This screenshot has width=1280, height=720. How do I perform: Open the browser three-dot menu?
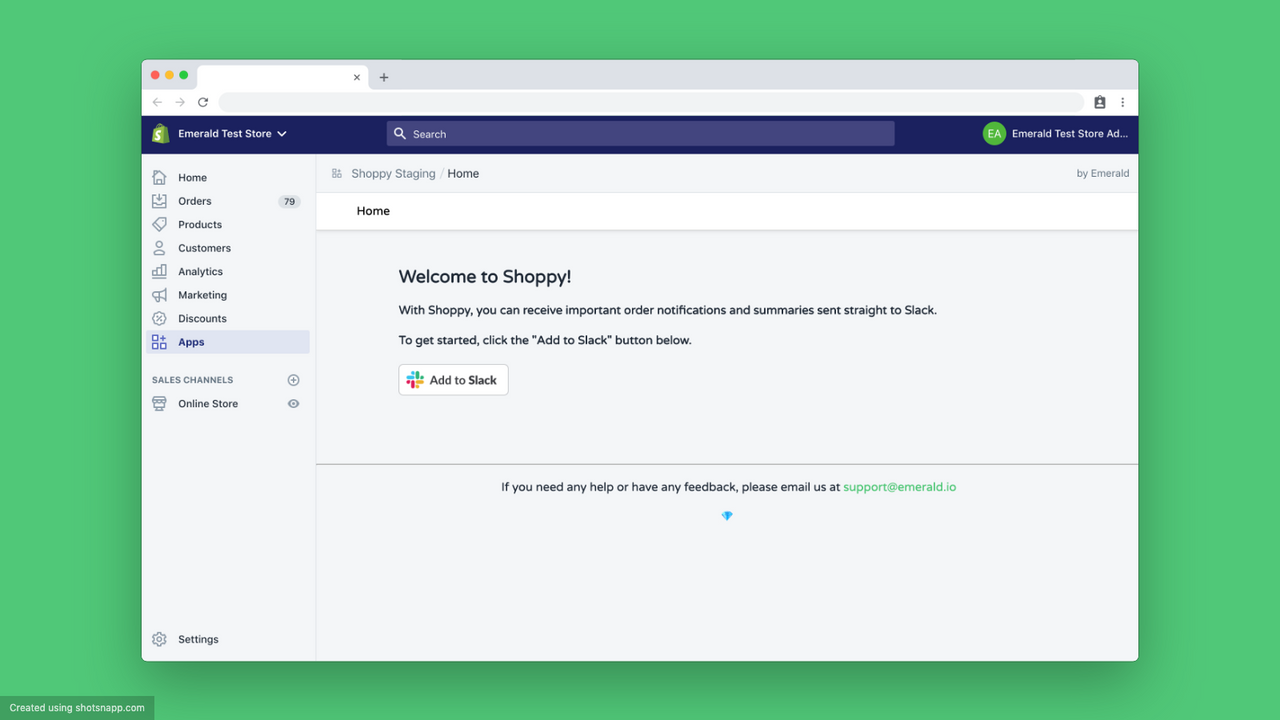[x=1123, y=102]
